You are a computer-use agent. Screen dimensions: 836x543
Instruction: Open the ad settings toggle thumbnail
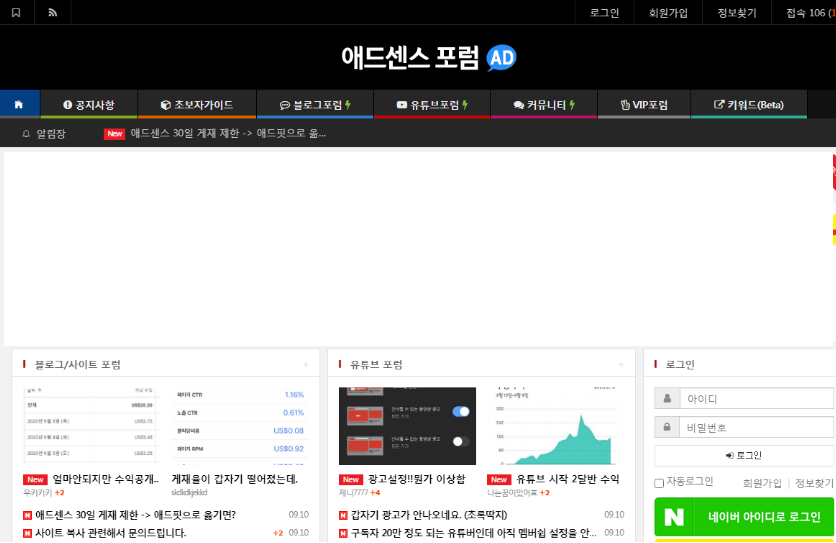coord(407,426)
